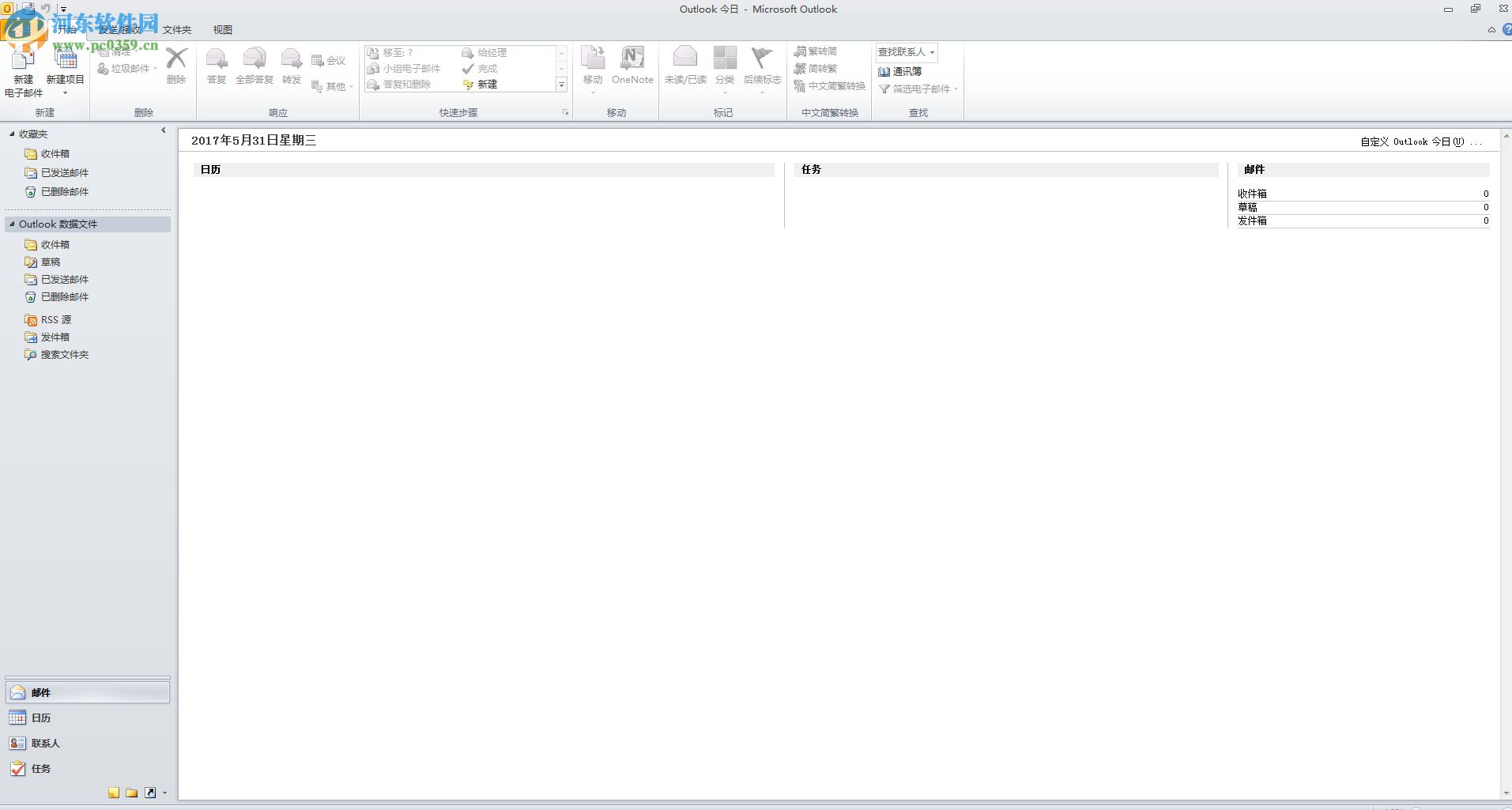The image size is (1512, 810).
Task: Open the New Items (新建项目) menu
Action: point(65,71)
